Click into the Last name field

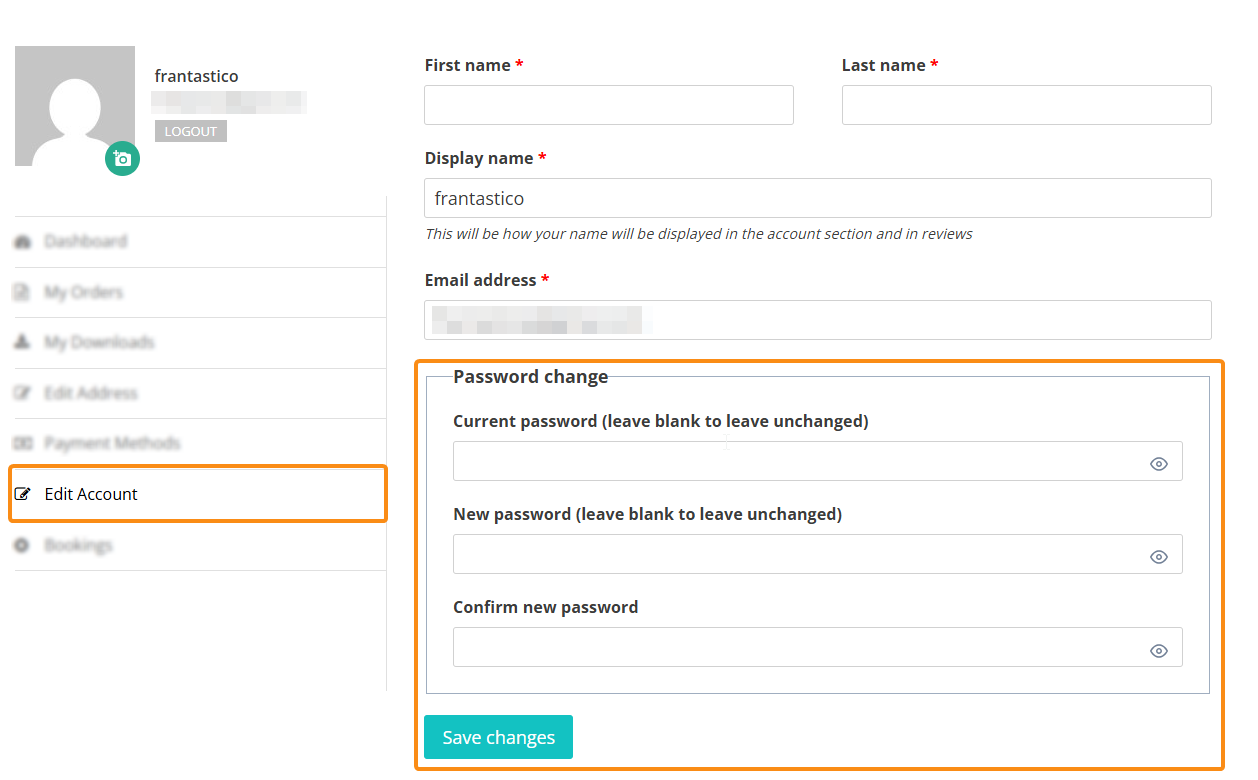(1026, 105)
